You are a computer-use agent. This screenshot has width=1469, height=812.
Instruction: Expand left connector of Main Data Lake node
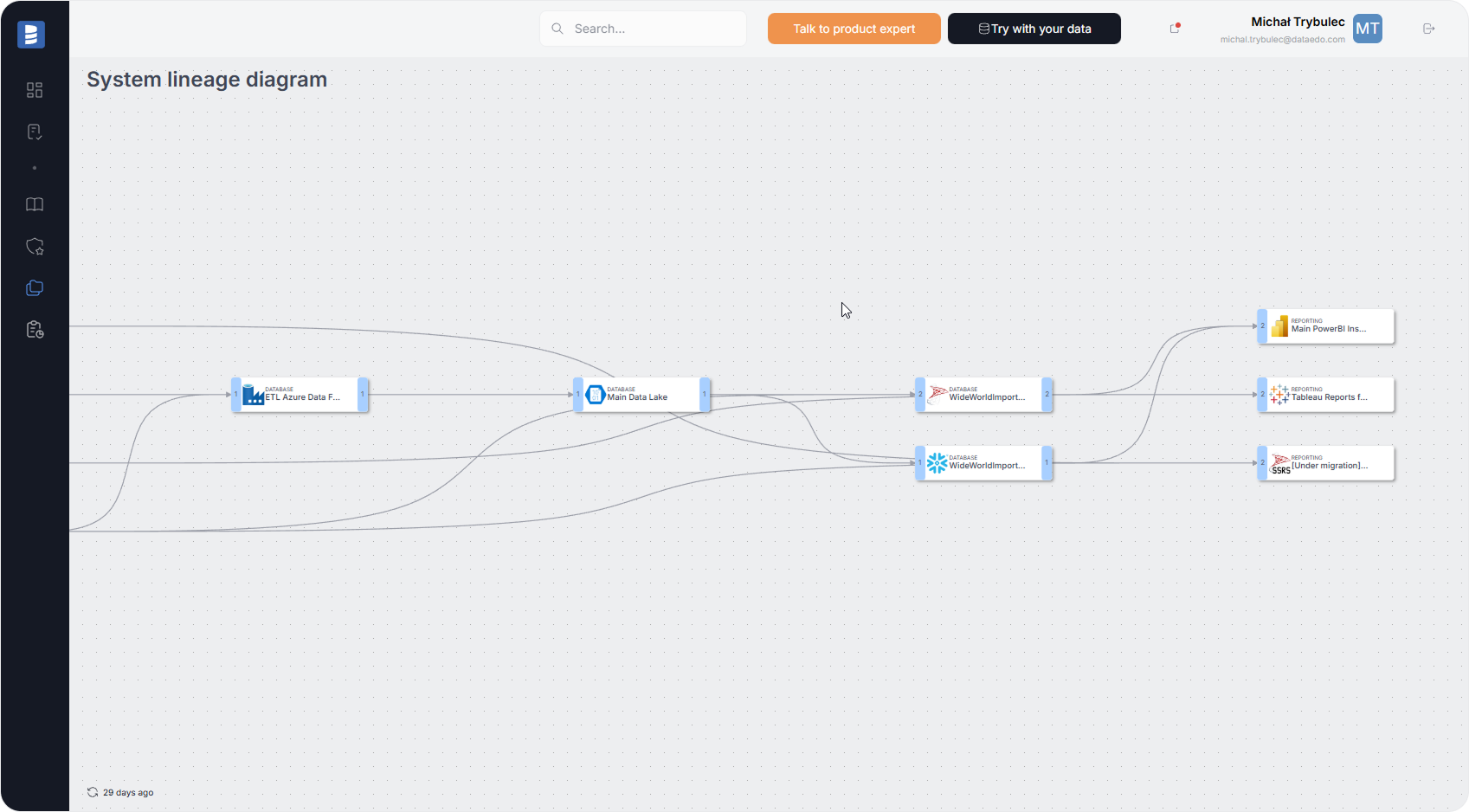click(577, 394)
